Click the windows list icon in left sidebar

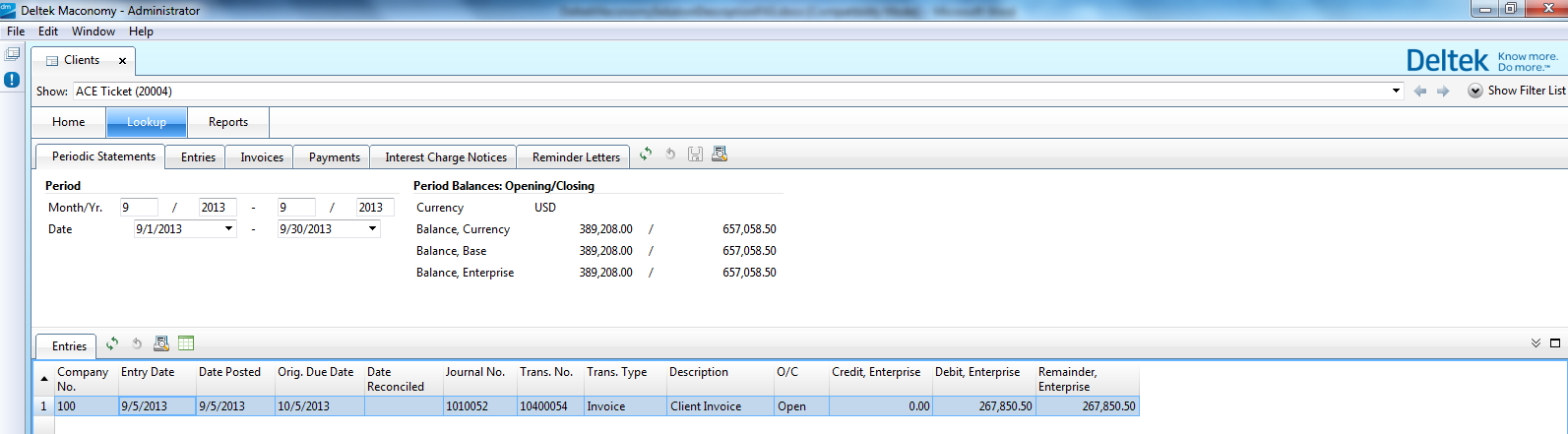[x=12, y=54]
